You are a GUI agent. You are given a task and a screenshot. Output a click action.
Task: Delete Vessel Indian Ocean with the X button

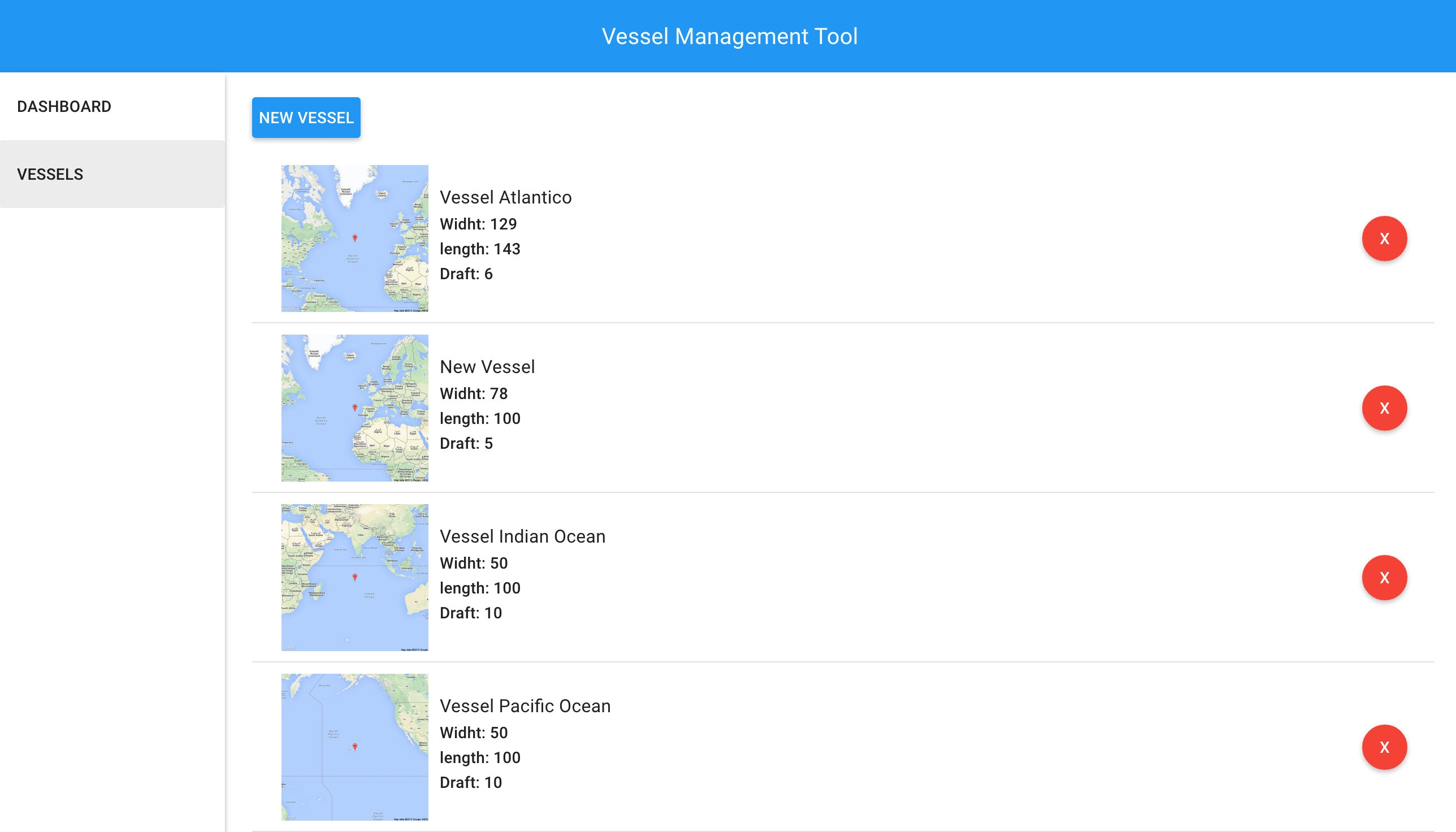coord(1384,577)
